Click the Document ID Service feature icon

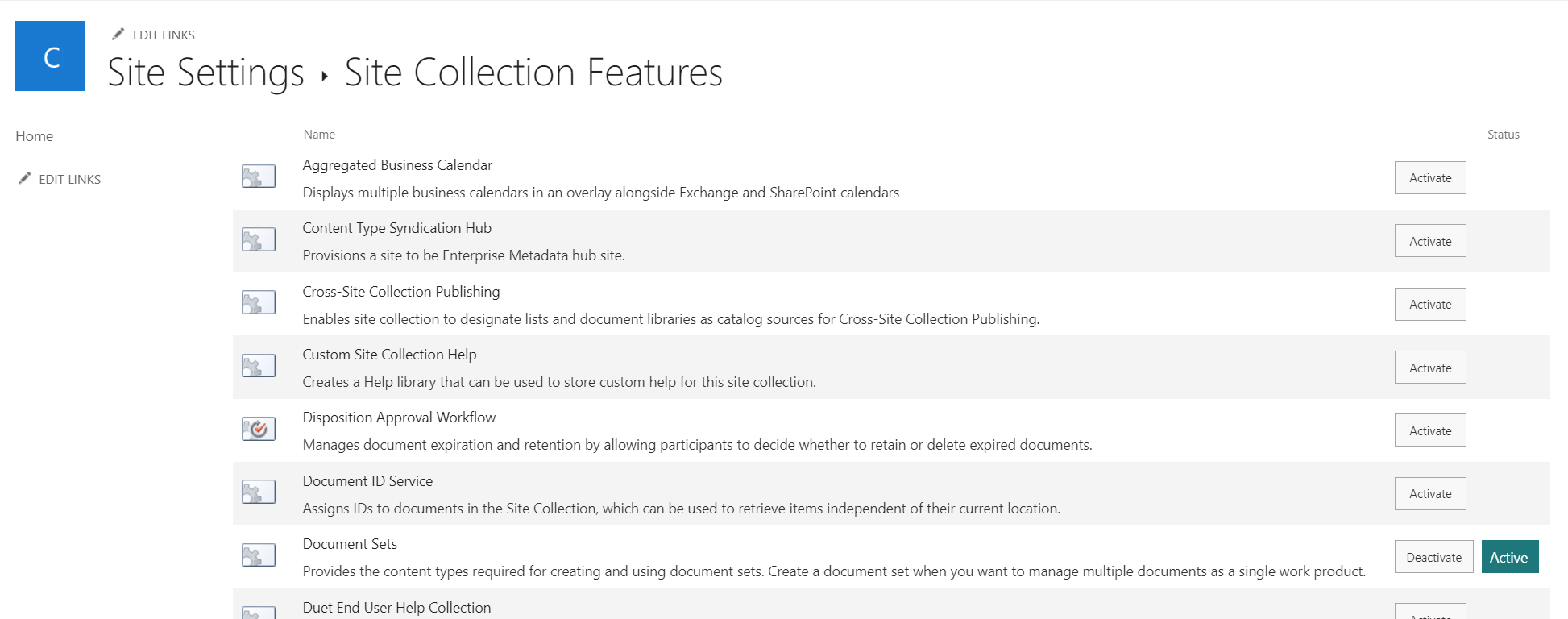[257, 492]
